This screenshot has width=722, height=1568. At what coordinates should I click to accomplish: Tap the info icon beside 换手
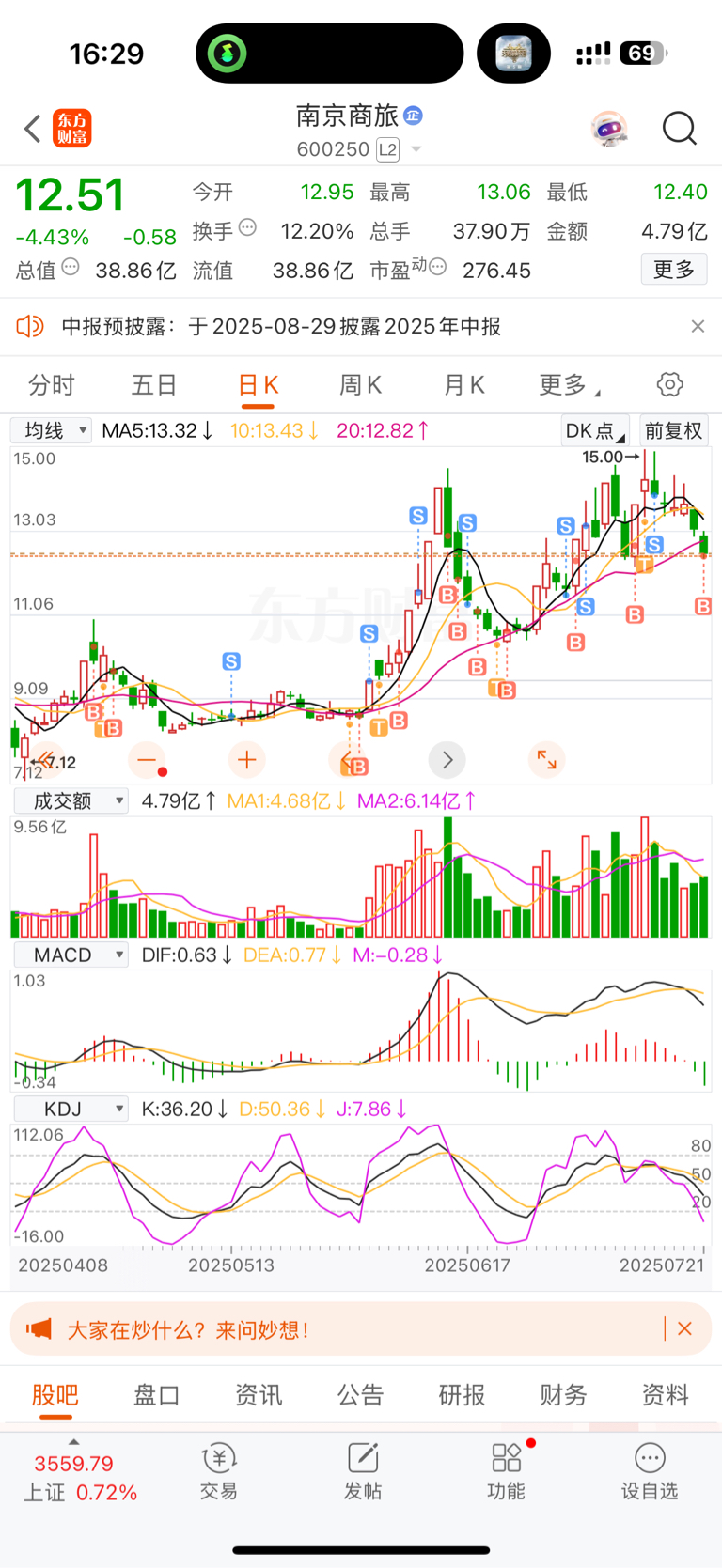coord(247,227)
